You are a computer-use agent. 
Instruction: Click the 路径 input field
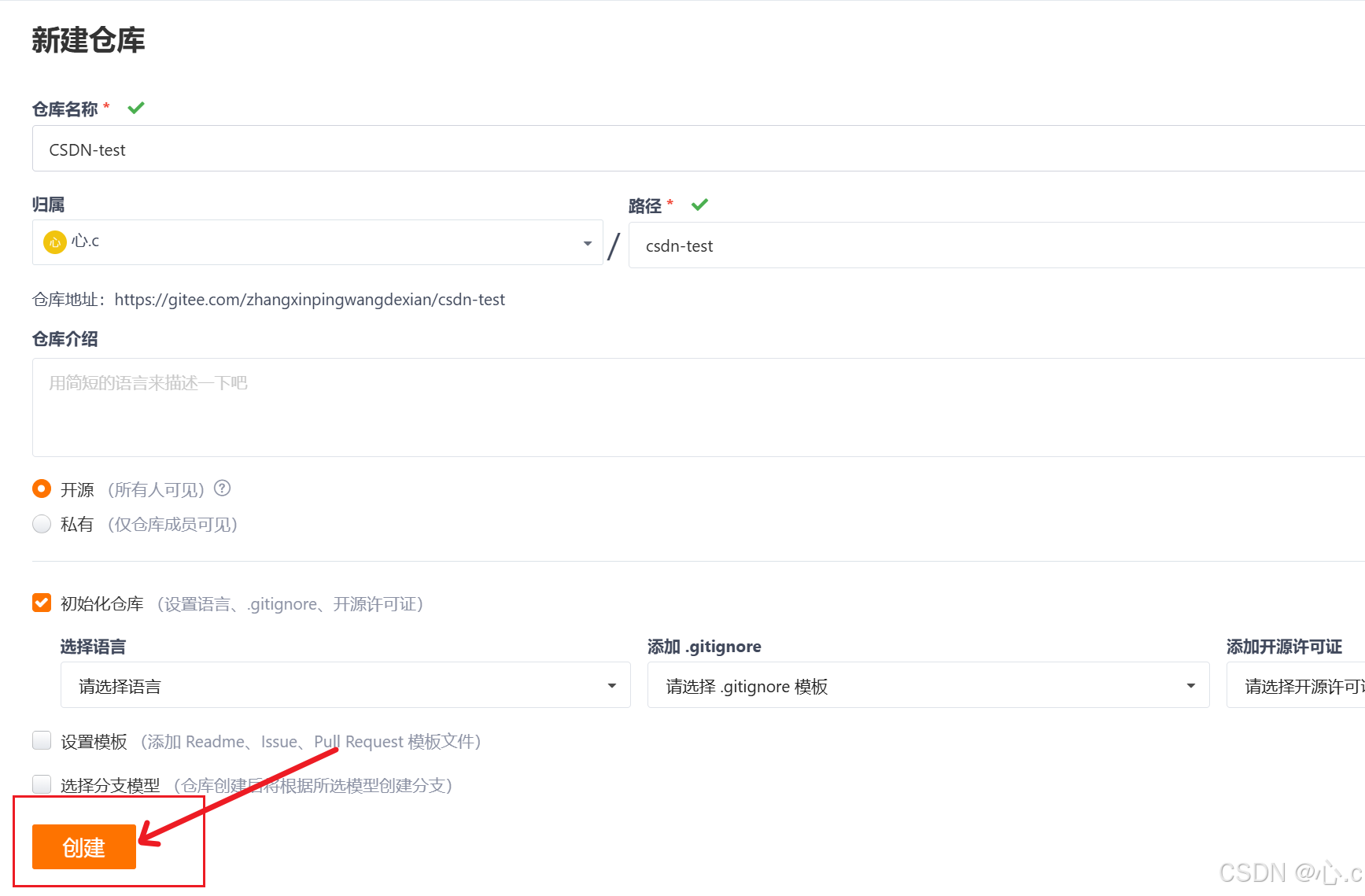coord(997,245)
